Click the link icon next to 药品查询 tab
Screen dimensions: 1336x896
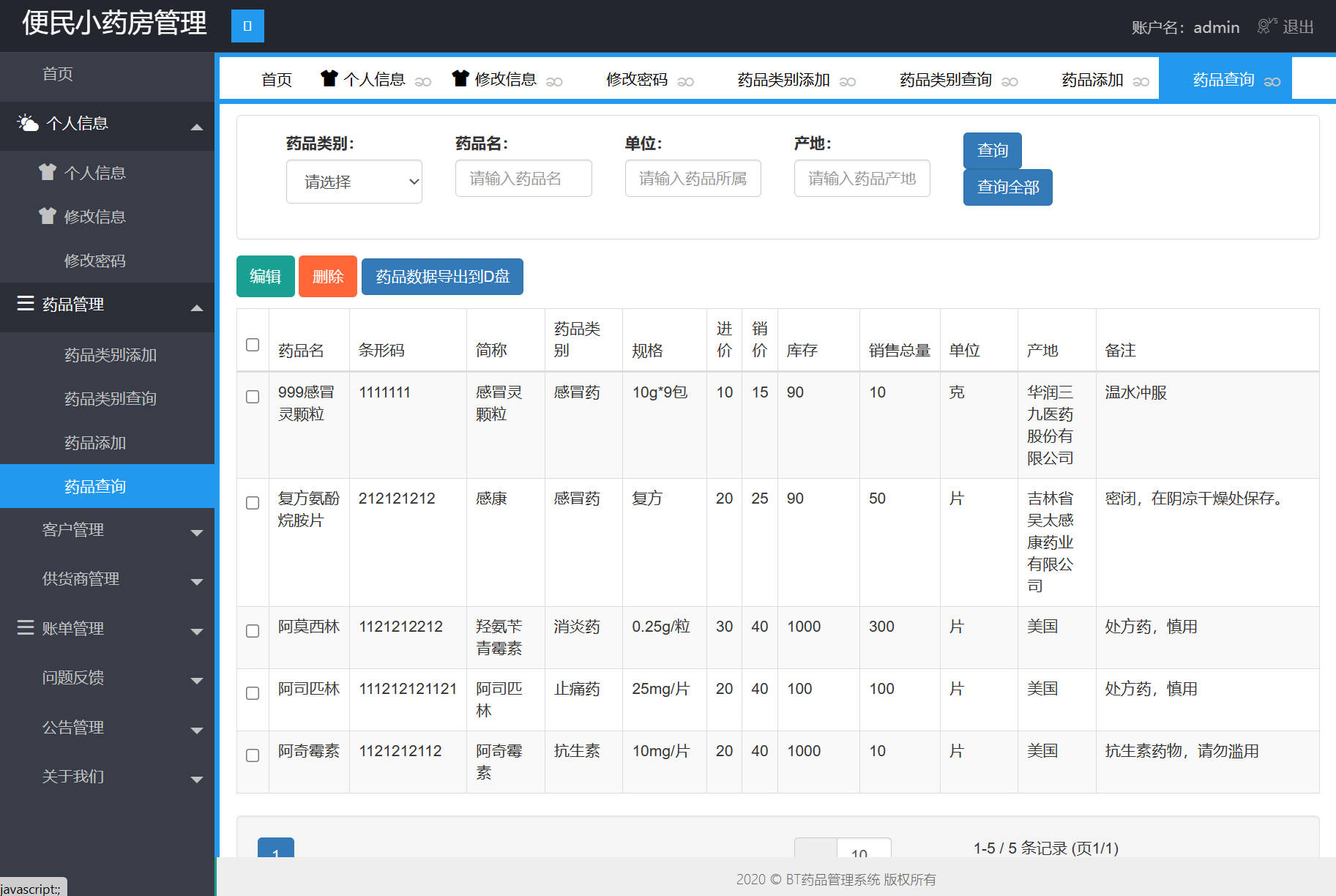click(1274, 81)
